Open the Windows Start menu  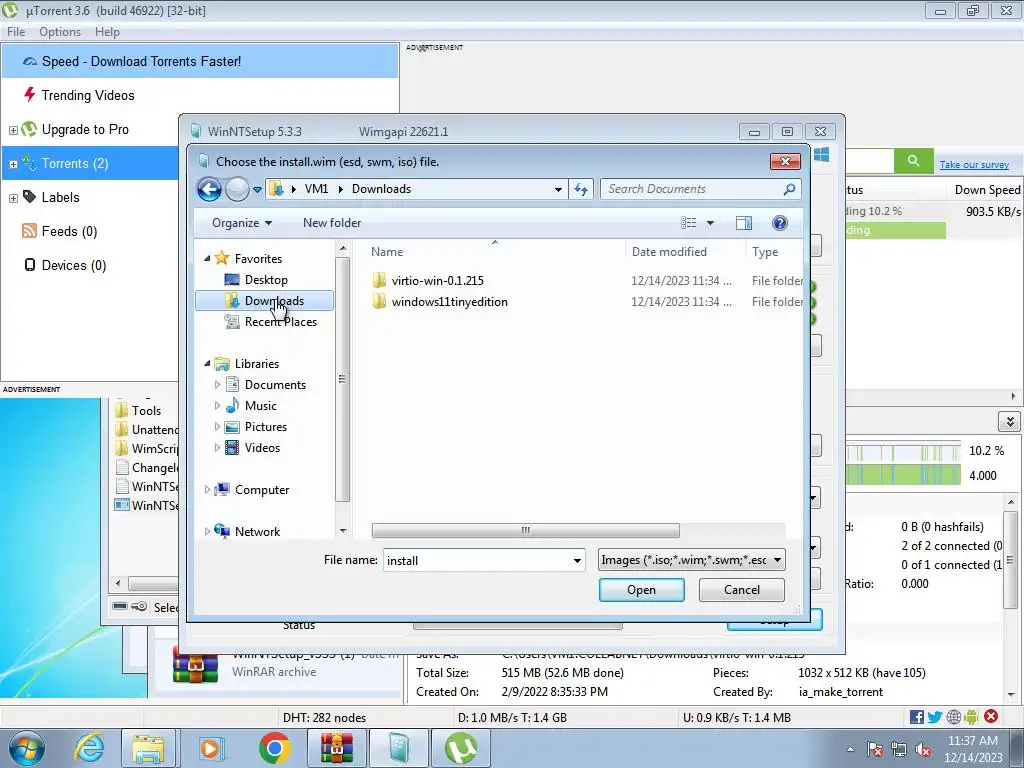point(26,748)
